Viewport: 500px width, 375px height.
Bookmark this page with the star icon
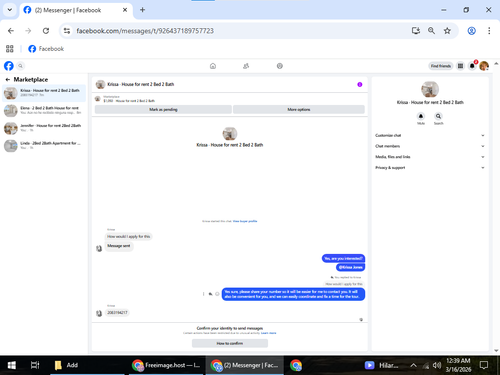(447, 31)
